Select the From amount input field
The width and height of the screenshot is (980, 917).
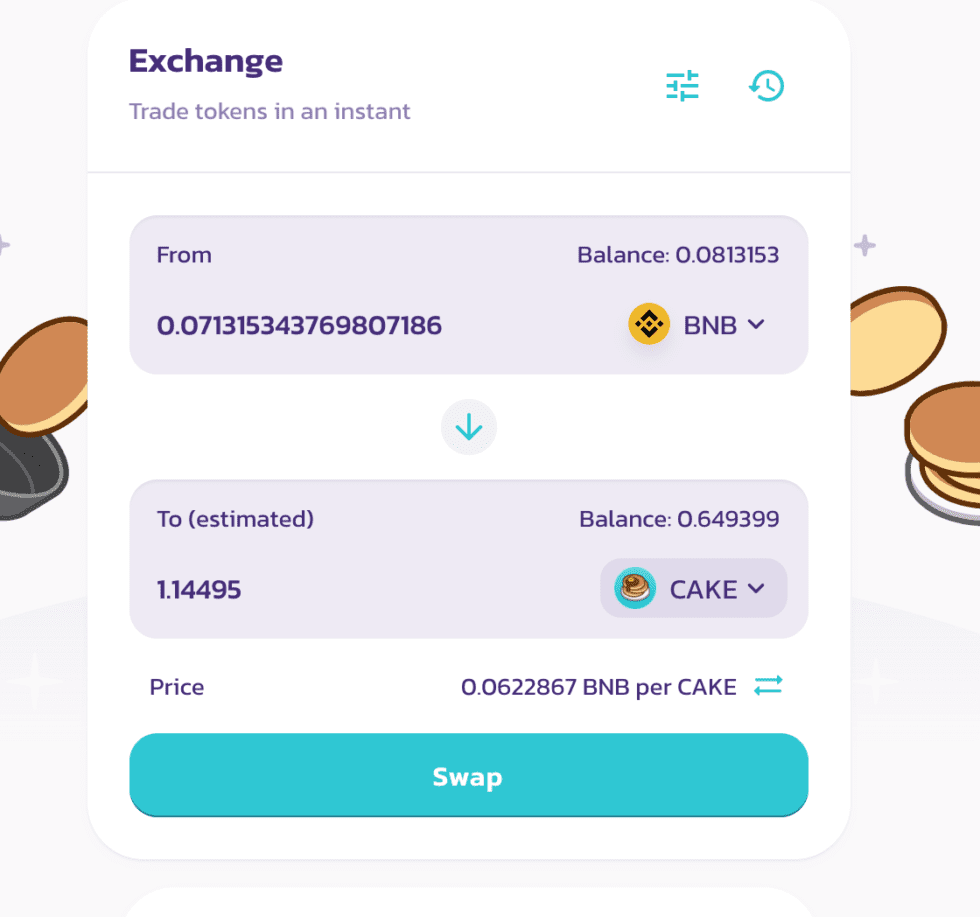(300, 325)
